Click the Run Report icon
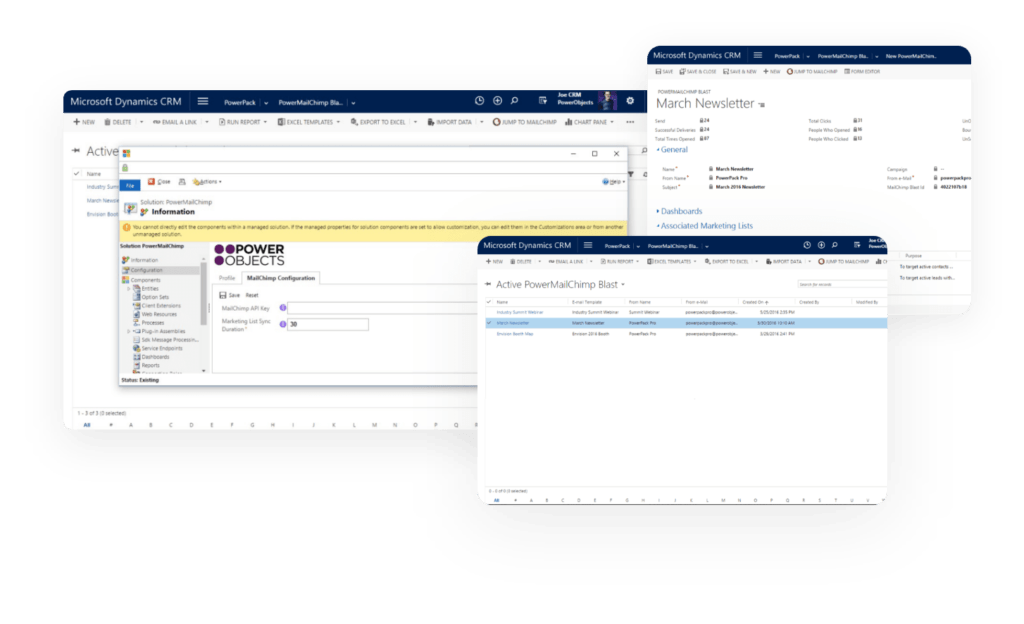The height and width of the screenshot is (624, 1024). click(x=220, y=121)
